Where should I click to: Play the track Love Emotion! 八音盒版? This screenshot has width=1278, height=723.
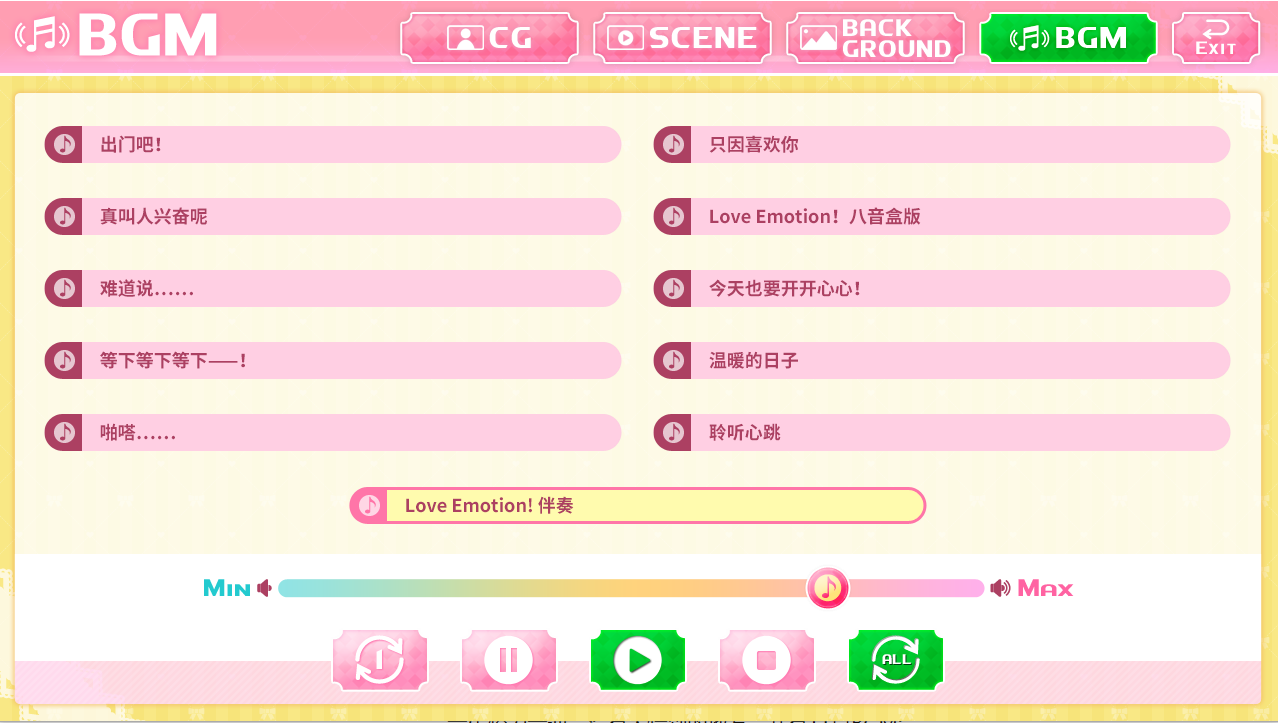point(942,216)
